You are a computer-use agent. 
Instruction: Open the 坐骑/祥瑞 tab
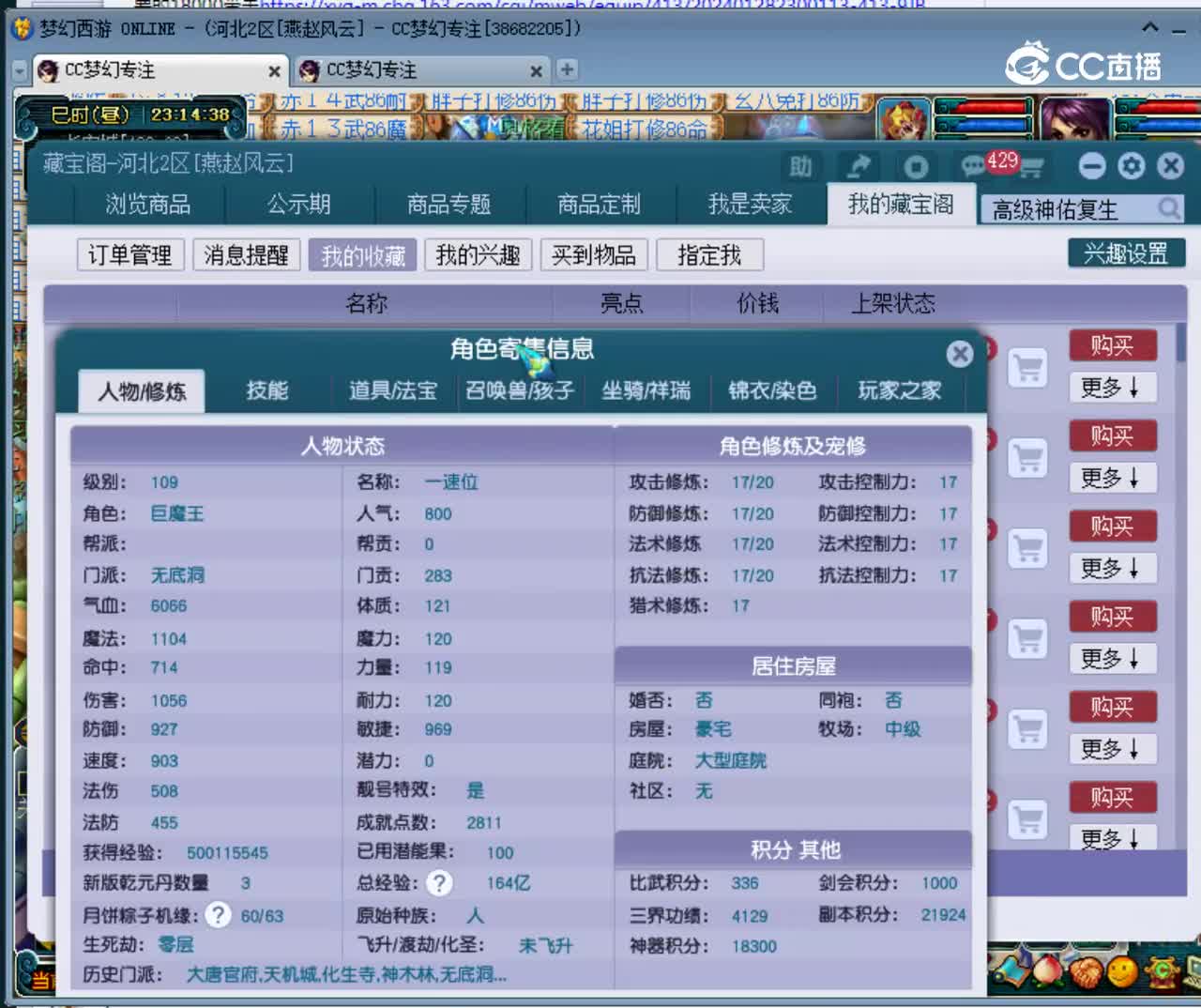click(646, 390)
